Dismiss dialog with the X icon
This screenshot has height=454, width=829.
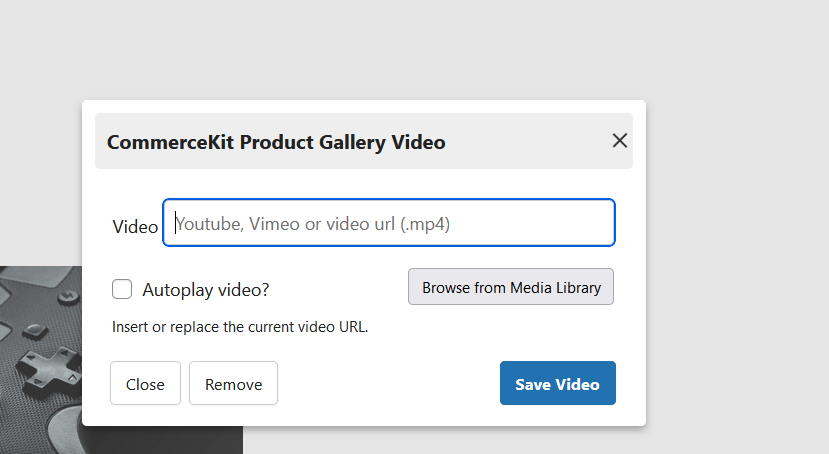[x=619, y=141]
